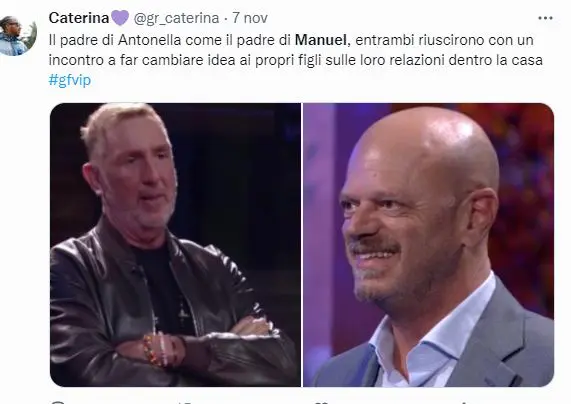Click the retweet icon below the photos
Screen dimensions: 571x404
click(186, 402)
